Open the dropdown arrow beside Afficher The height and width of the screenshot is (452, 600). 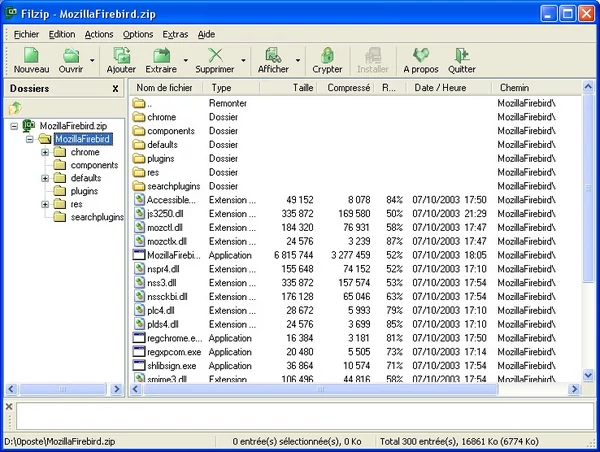click(298, 60)
